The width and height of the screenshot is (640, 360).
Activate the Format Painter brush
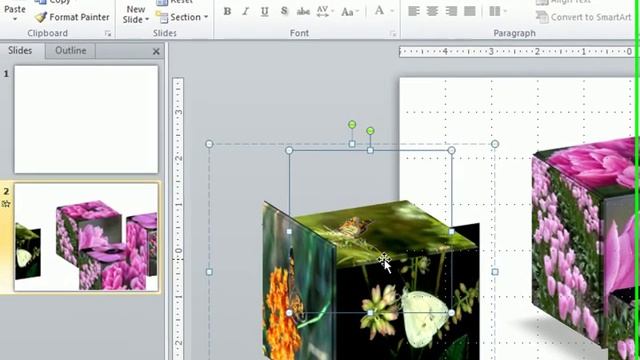pos(72,17)
